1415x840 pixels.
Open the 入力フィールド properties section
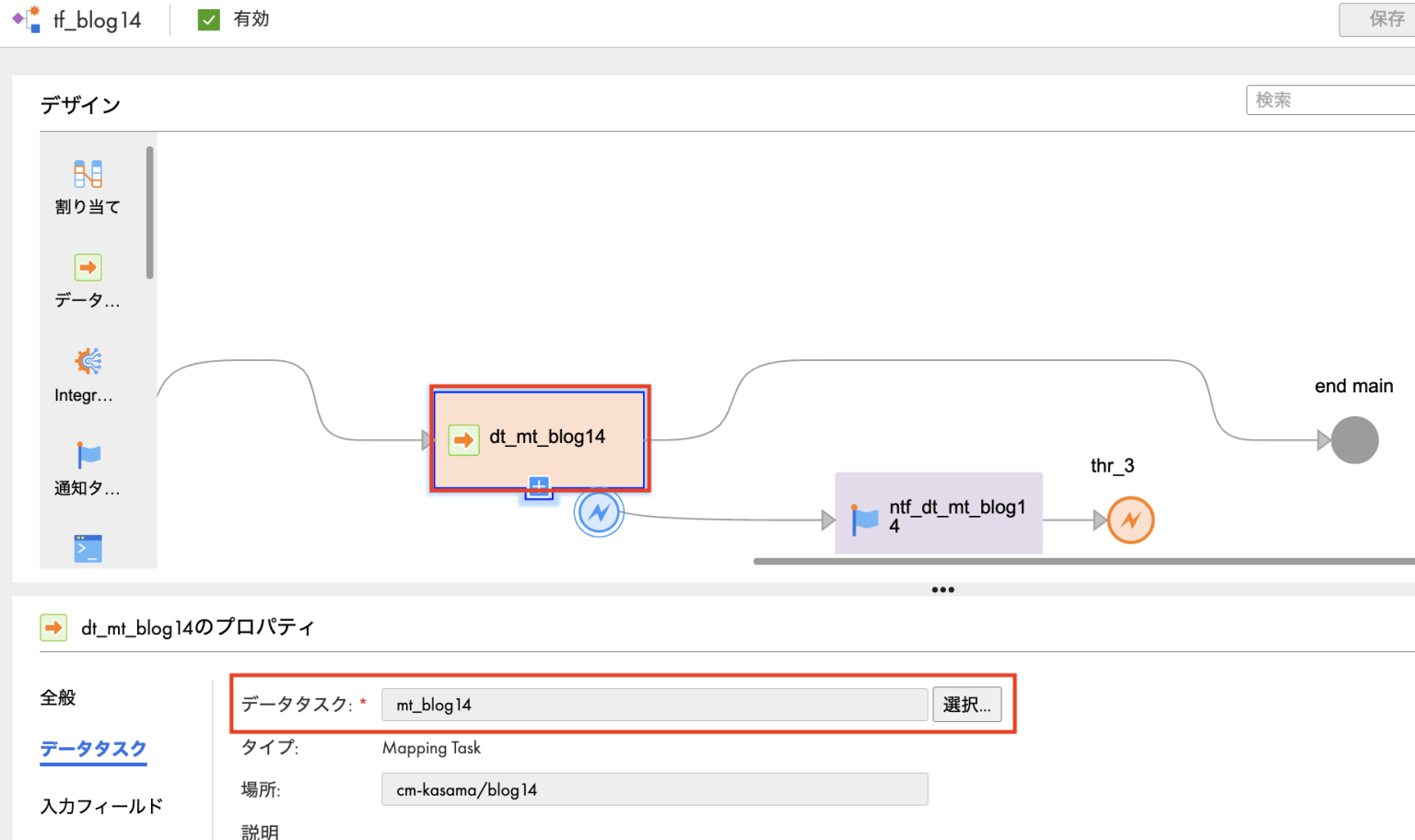[99, 805]
